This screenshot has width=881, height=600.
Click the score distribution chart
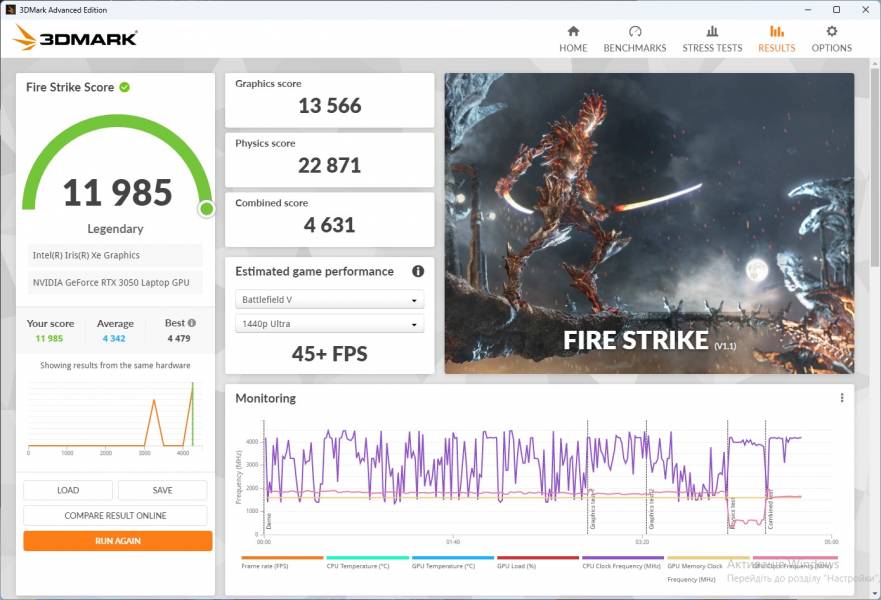[x=115, y=417]
